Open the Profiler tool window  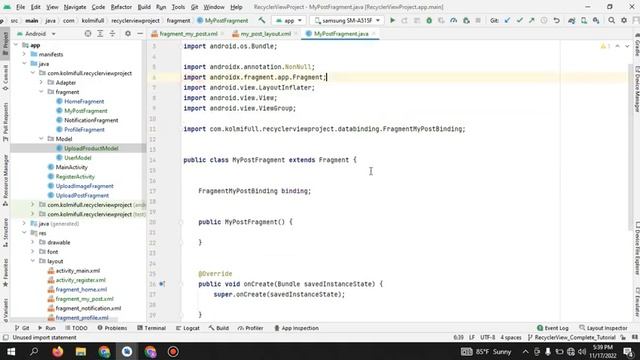click(251, 328)
